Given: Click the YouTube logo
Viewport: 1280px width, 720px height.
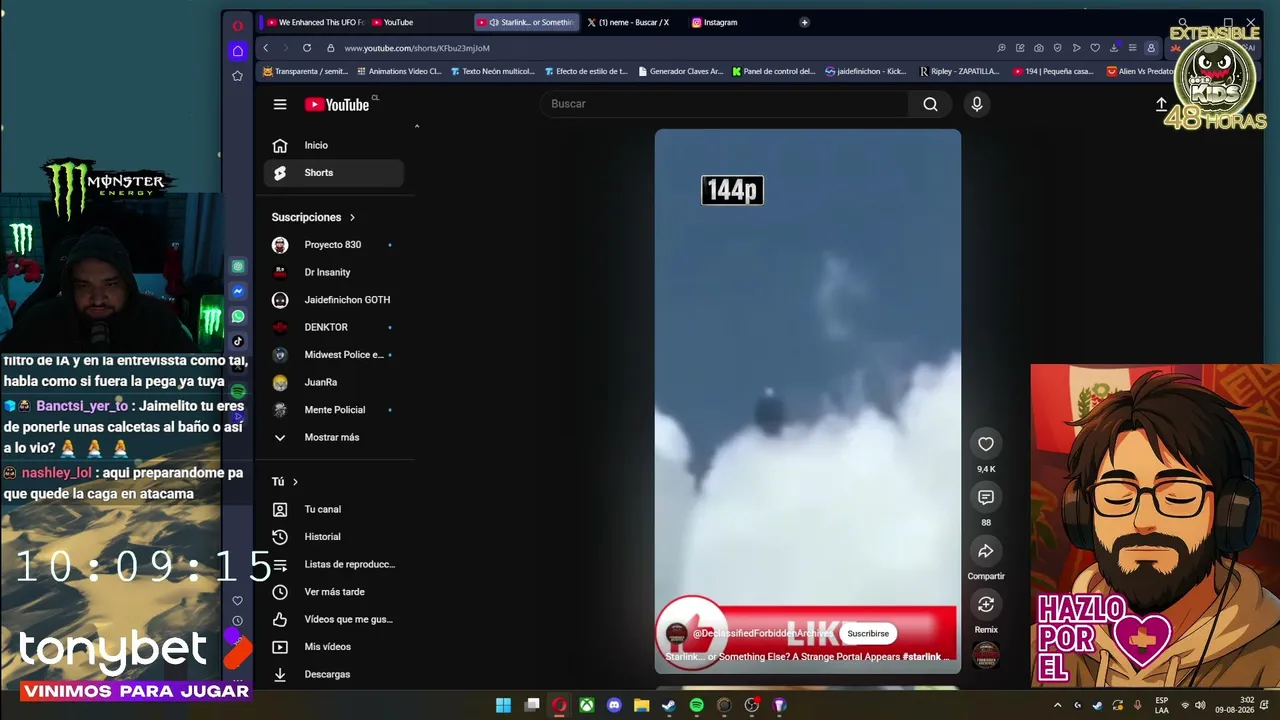Looking at the screenshot, I should click(x=337, y=104).
